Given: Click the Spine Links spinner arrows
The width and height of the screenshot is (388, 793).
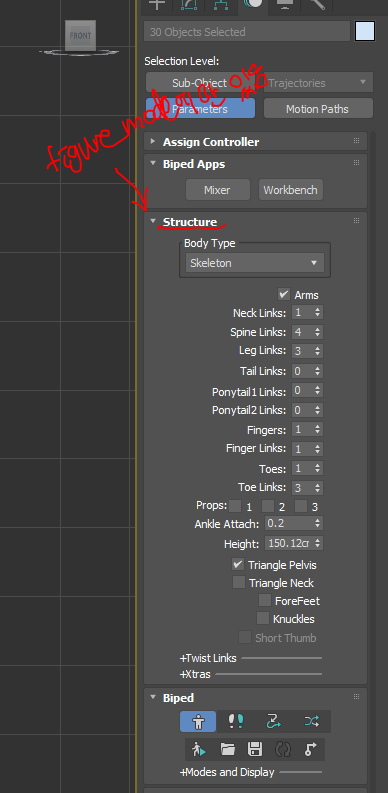Looking at the screenshot, I should coord(317,332).
